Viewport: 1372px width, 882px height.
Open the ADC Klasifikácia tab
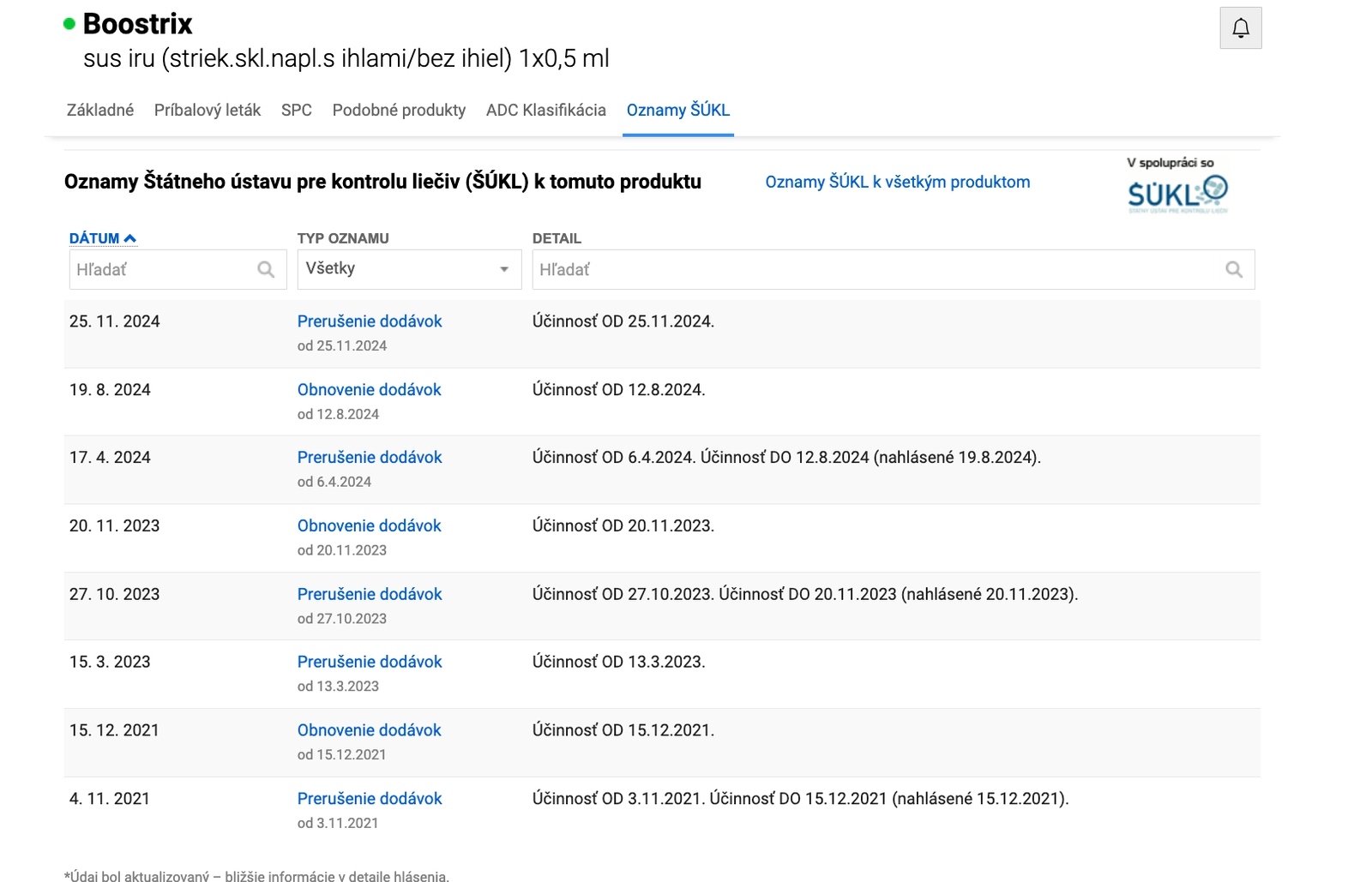[x=545, y=110]
